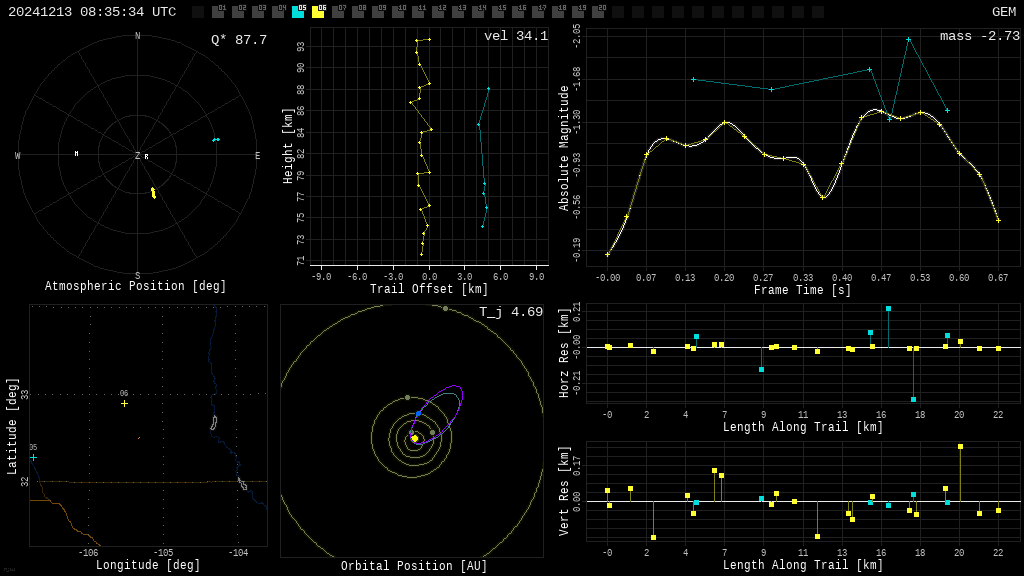Click the cyan station 05 cross on map

[x=33, y=457]
